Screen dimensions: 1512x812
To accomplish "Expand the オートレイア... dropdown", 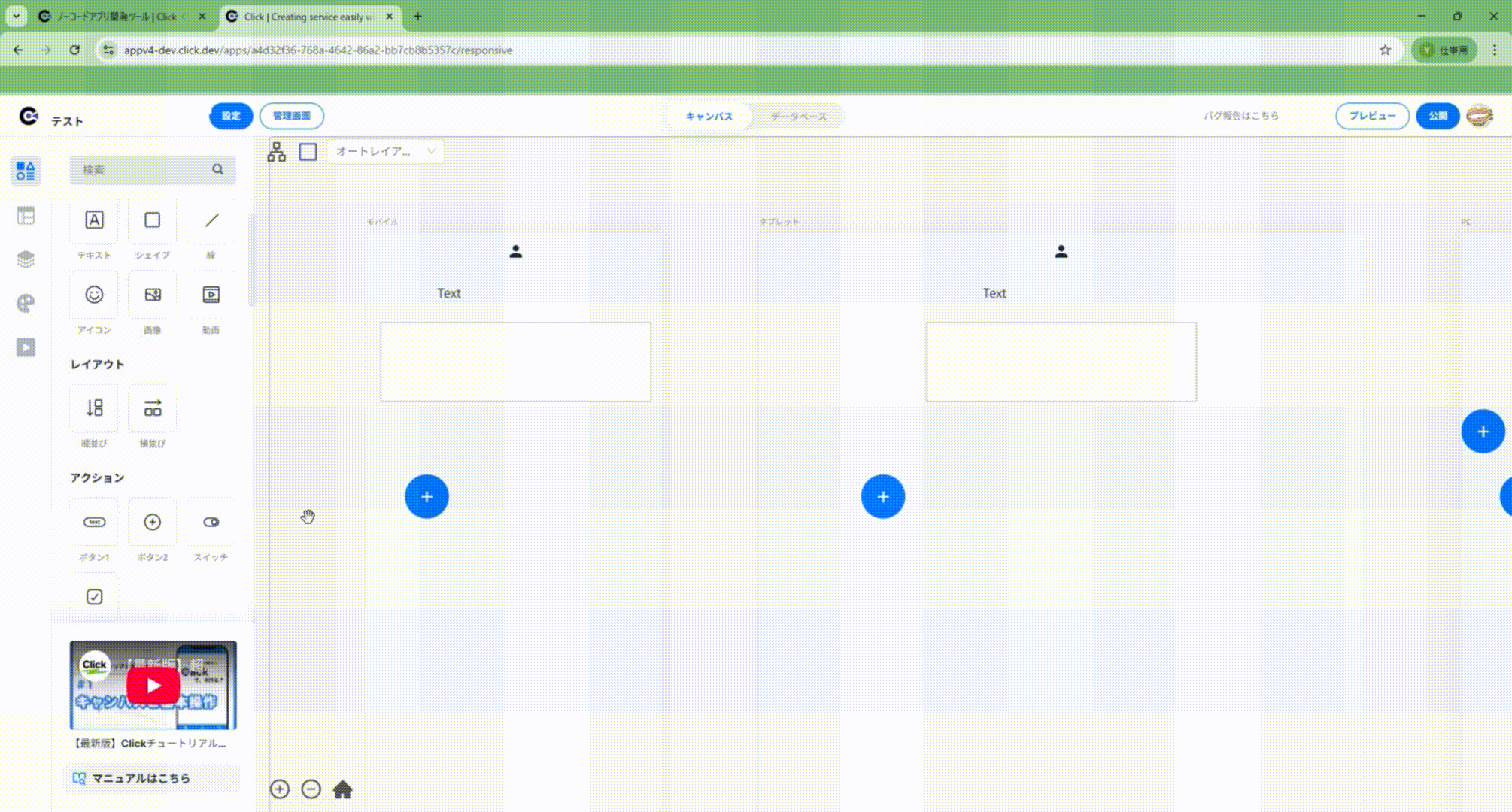I will 385,152.
